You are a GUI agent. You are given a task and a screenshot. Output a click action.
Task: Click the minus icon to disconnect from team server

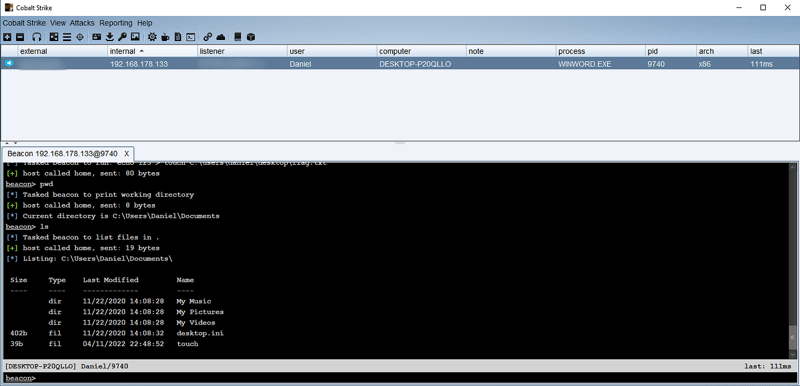19,37
